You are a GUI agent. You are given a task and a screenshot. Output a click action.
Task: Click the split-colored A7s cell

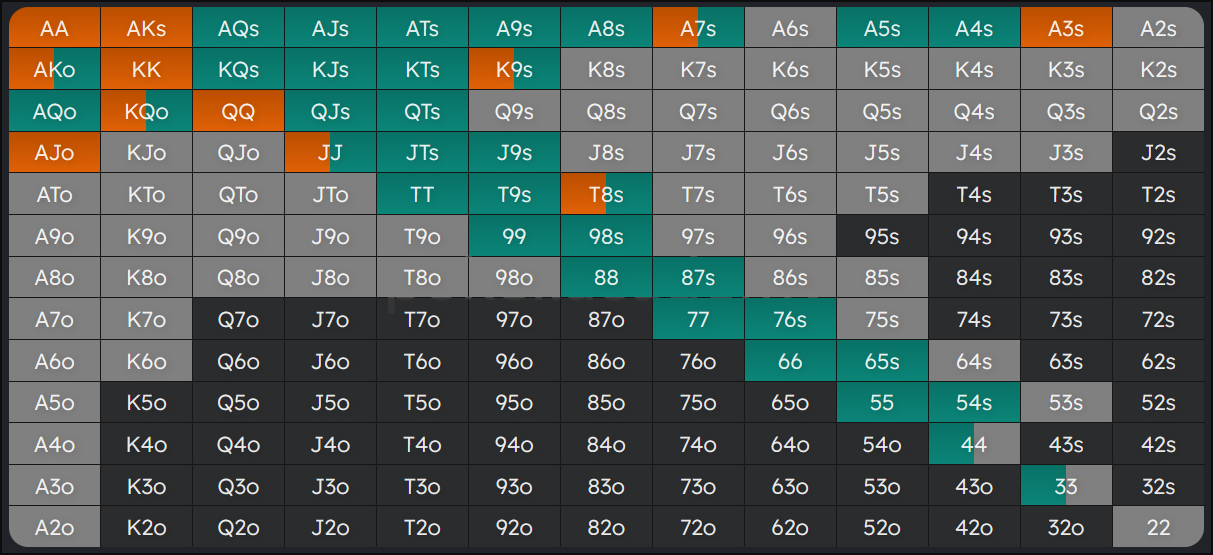pyautogui.click(x=698, y=29)
